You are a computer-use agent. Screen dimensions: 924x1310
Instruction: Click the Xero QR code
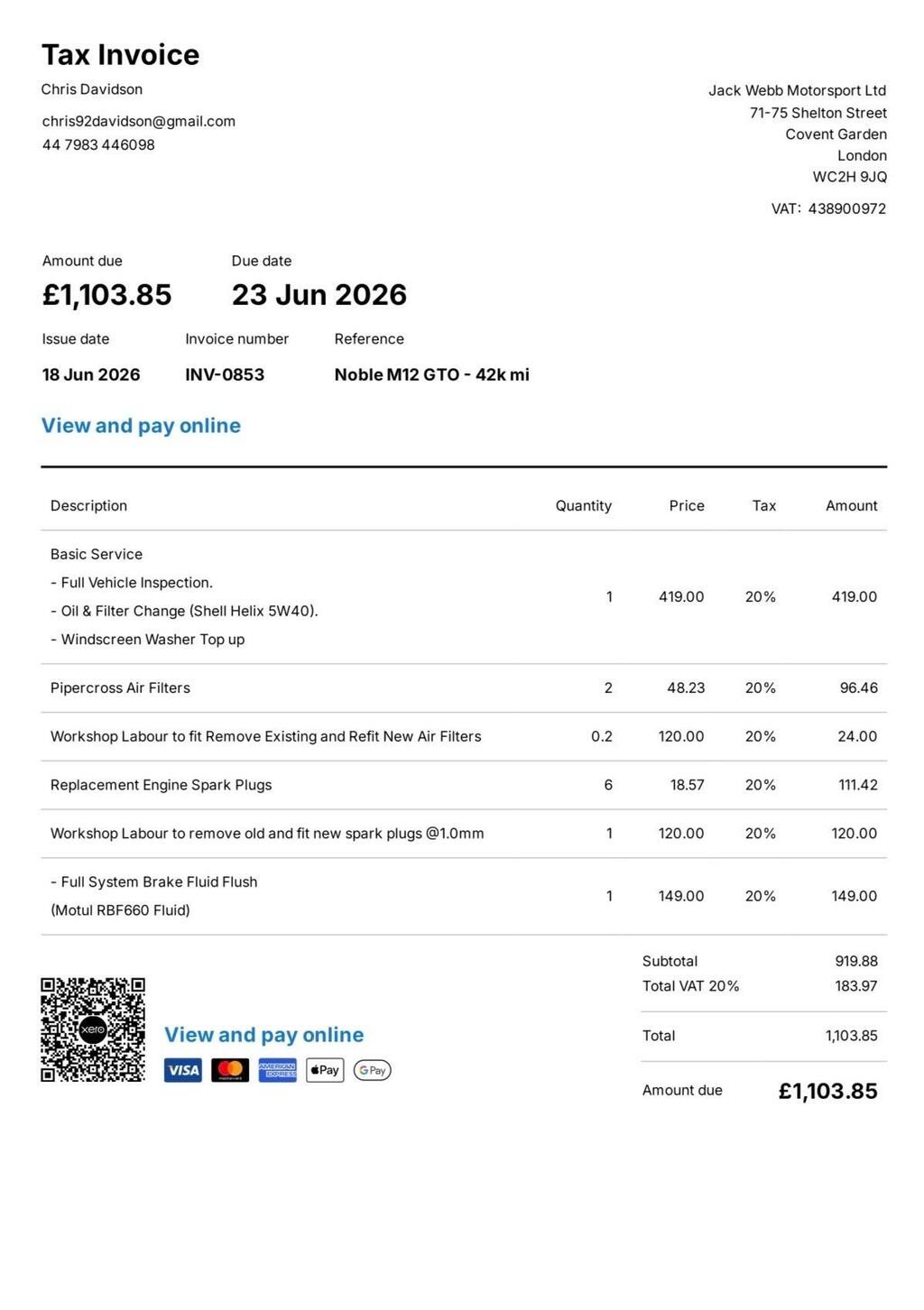tap(93, 1029)
